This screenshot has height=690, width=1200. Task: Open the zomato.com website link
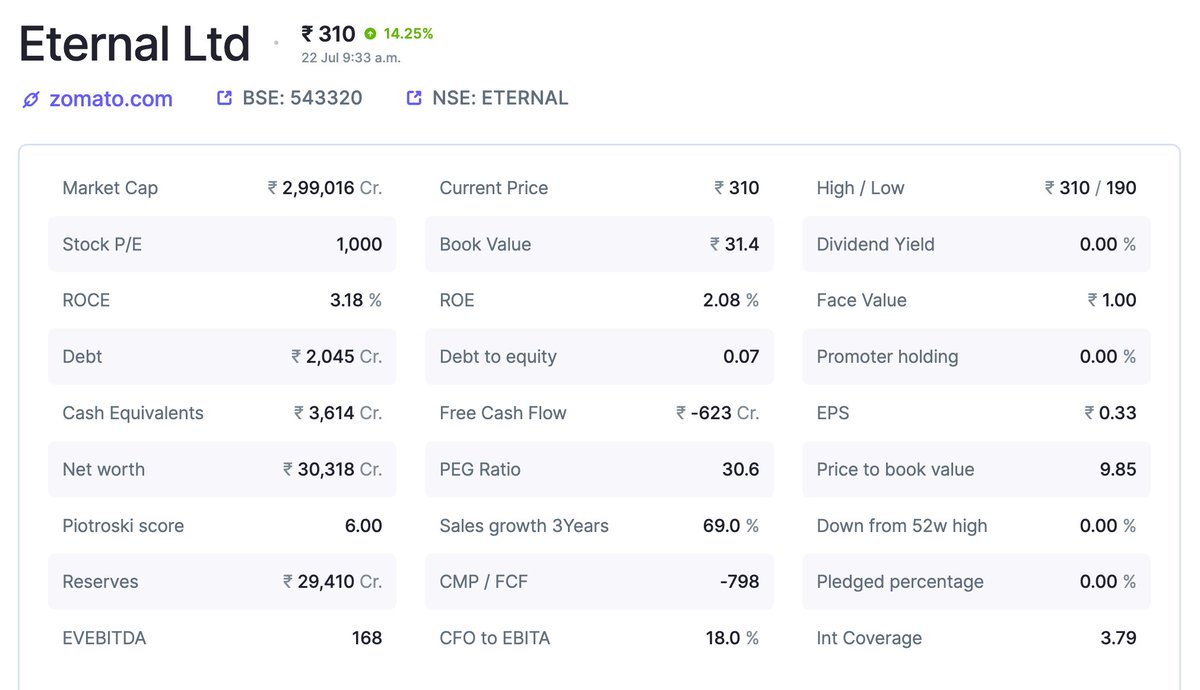tap(111, 99)
